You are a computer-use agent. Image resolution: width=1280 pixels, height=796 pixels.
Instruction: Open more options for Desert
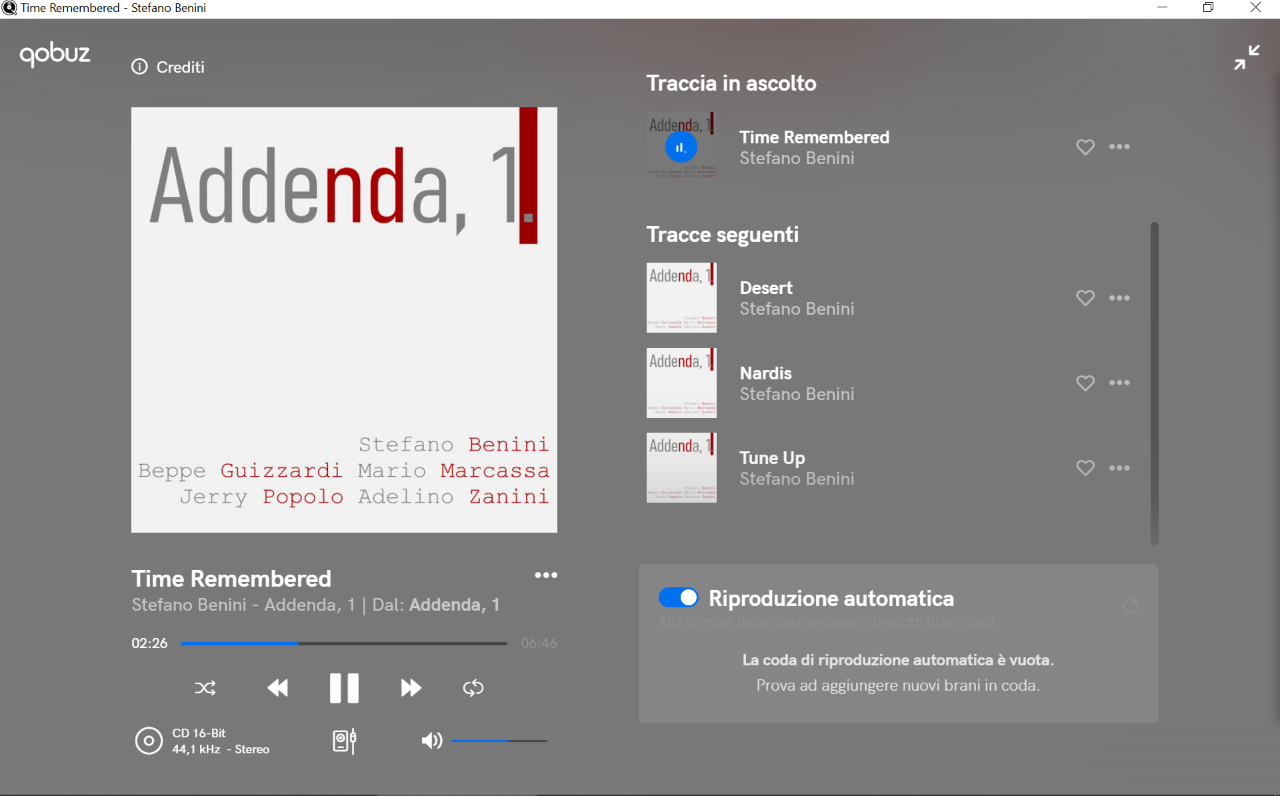click(1119, 298)
